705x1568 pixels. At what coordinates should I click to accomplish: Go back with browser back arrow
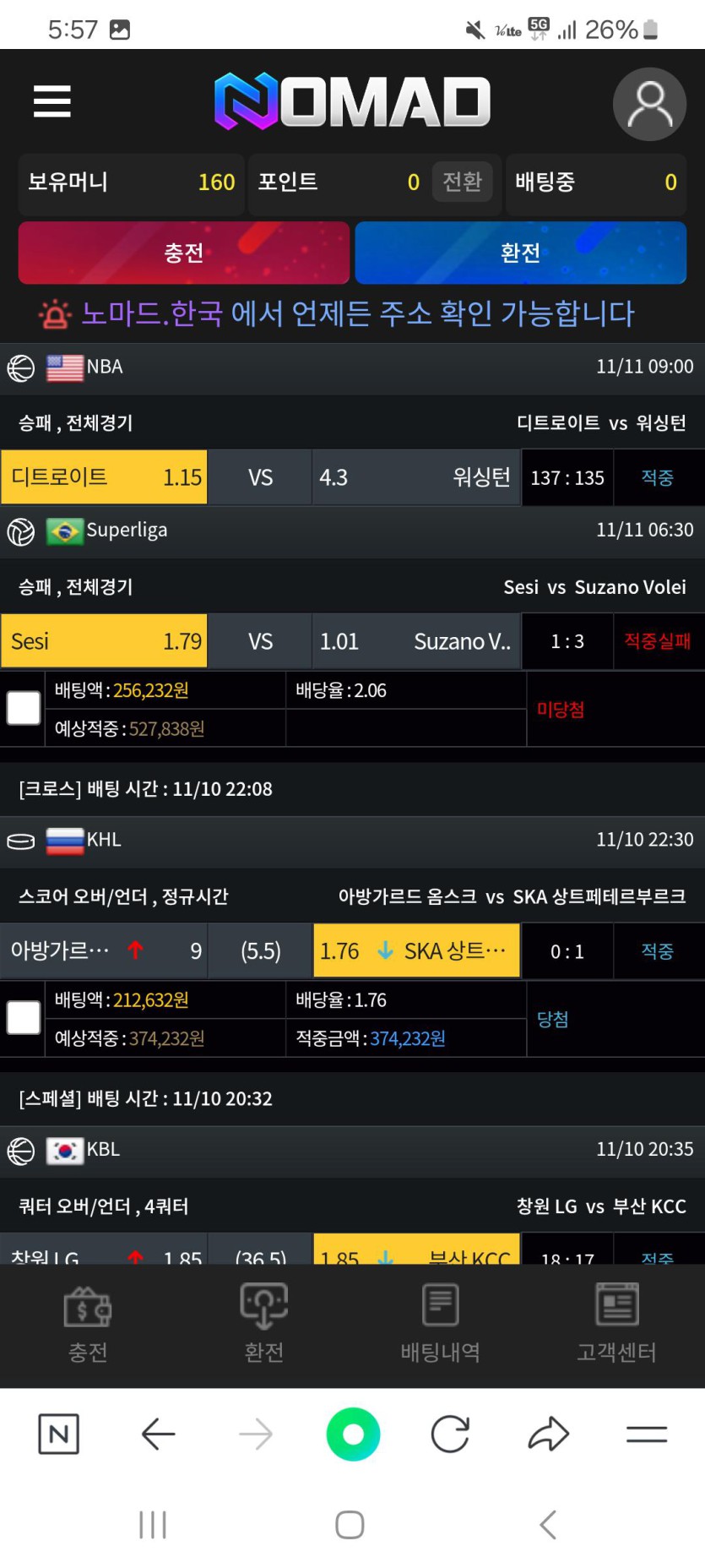[x=158, y=1434]
